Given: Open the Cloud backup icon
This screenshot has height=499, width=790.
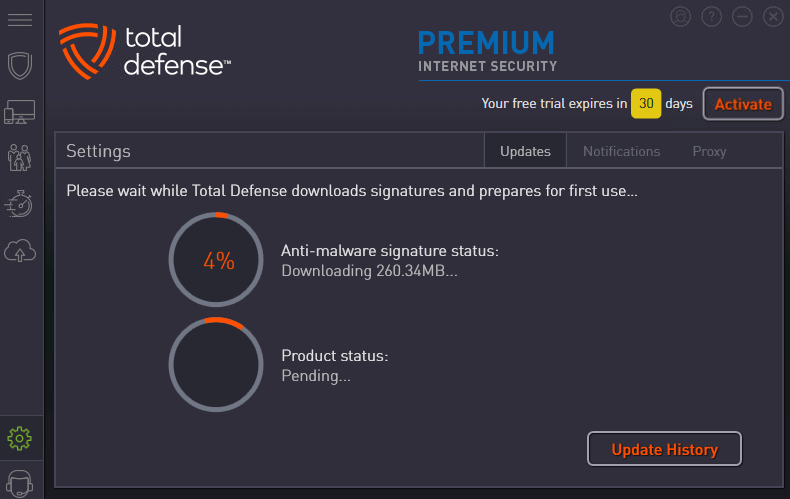Looking at the screenshot, I should [20, 251].
